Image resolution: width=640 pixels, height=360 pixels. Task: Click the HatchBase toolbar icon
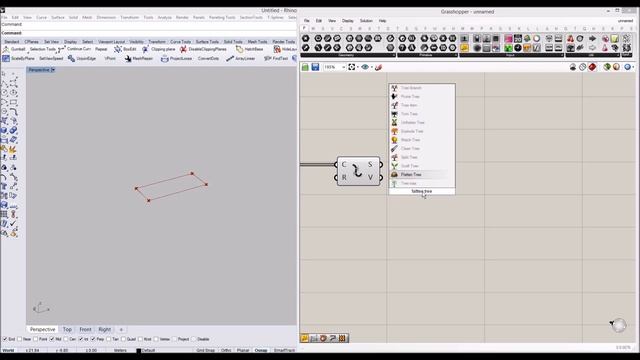(240, 49)
